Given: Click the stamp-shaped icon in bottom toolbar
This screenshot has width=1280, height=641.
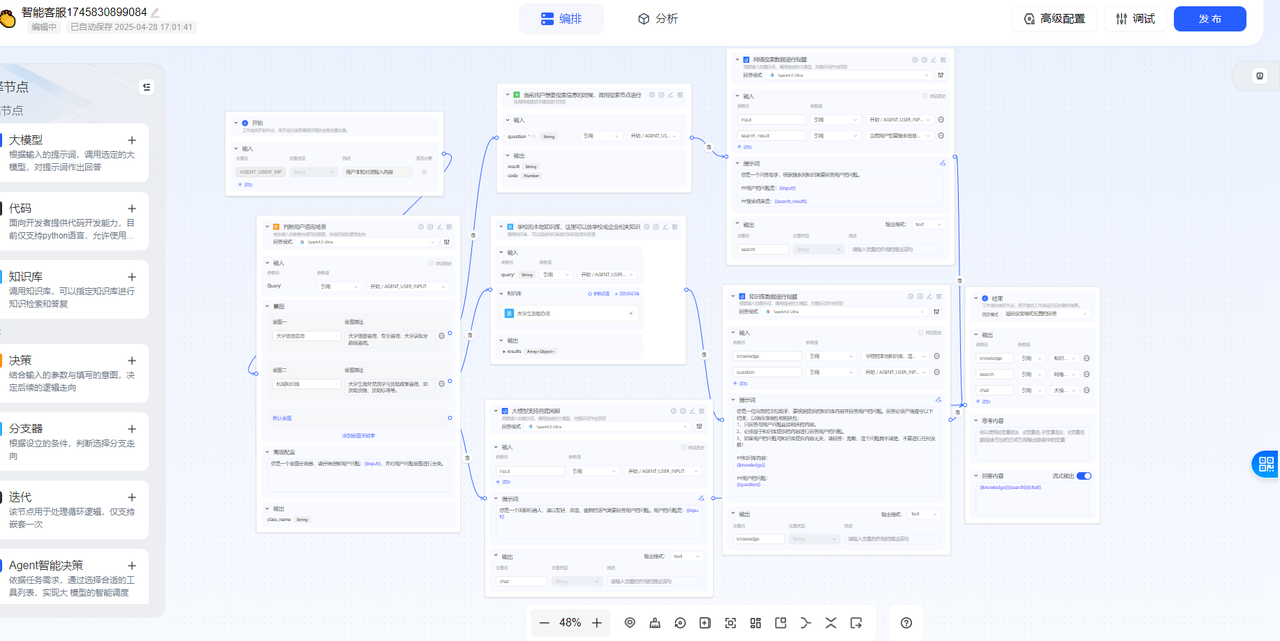Looking at the screenshot, I should (655, 622).
